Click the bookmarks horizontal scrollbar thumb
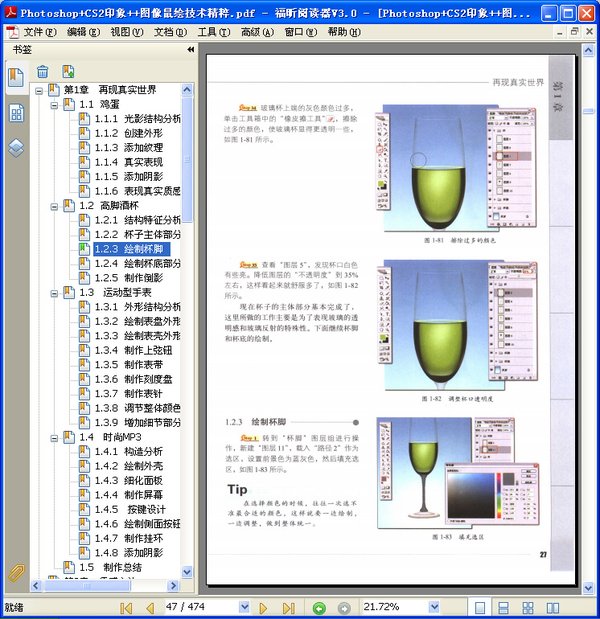This screenshot has height=619, width=600. pyautogui.click(x=87, y=585)
